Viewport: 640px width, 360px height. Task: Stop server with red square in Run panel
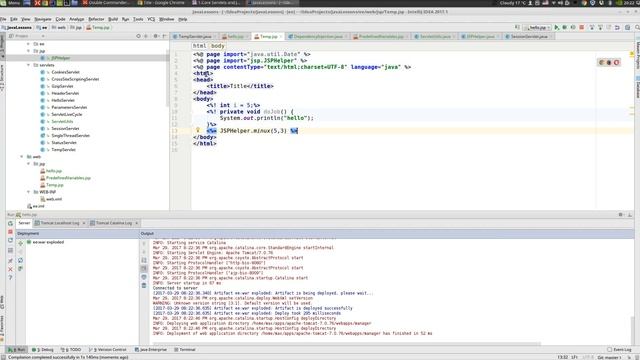coord(10,231)
